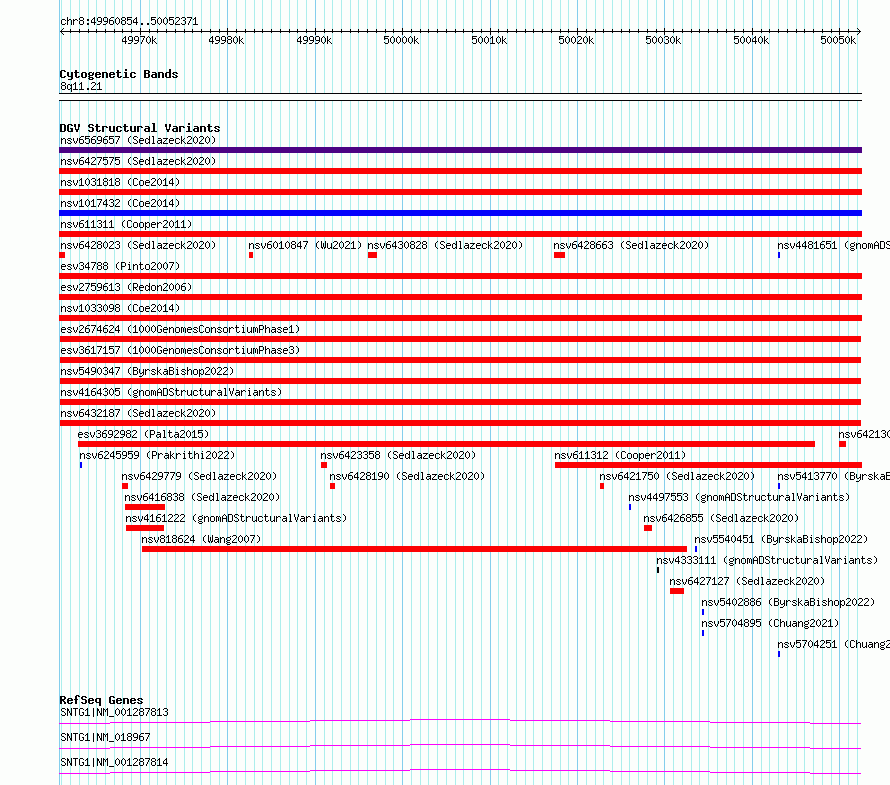Open the nsv6429779 (Sedlazeck2020) label
Screen dimensions: 890x785
pyautogui.click(x=199, y=476)
